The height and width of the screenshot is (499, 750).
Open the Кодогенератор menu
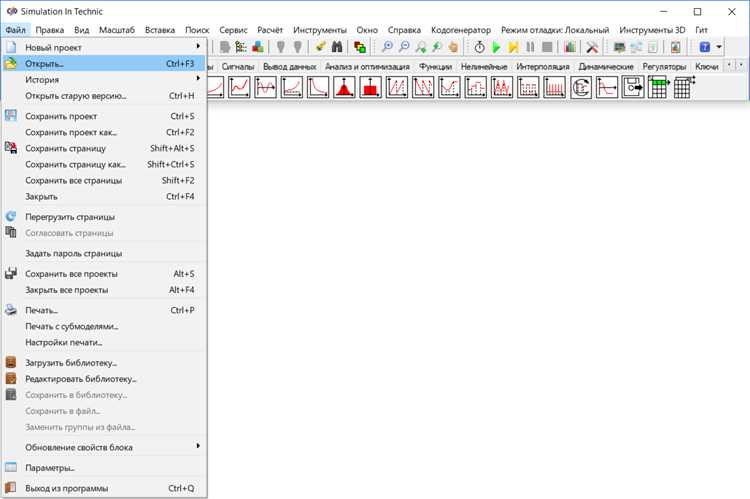tap(461, 30)
